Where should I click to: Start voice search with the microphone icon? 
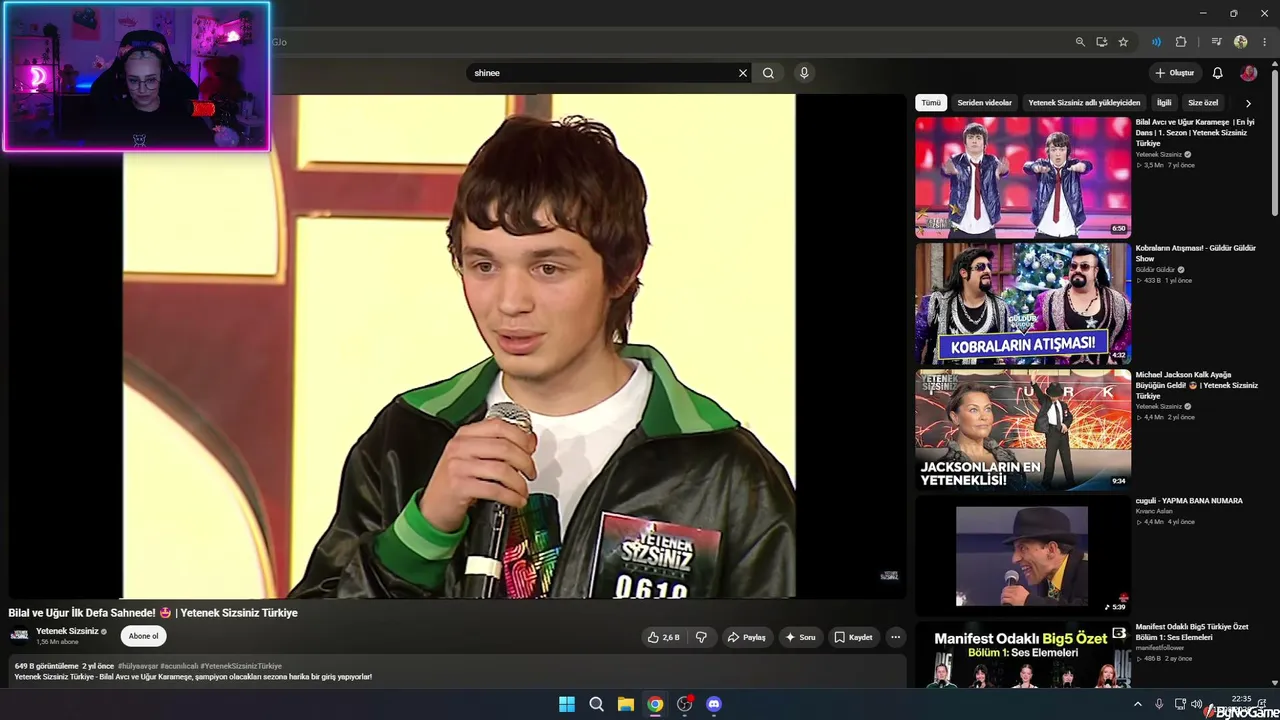(x=804, y=73)
